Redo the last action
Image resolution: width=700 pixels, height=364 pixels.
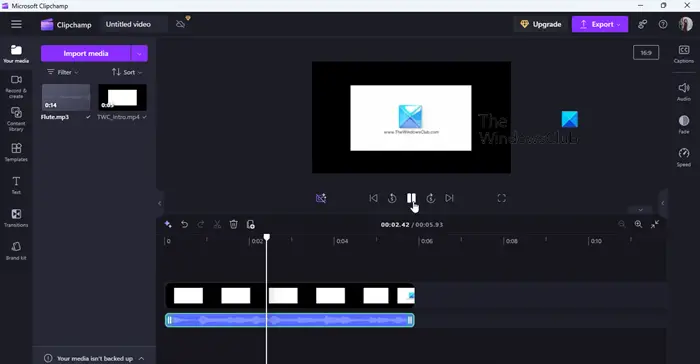(x=201, y=224)
